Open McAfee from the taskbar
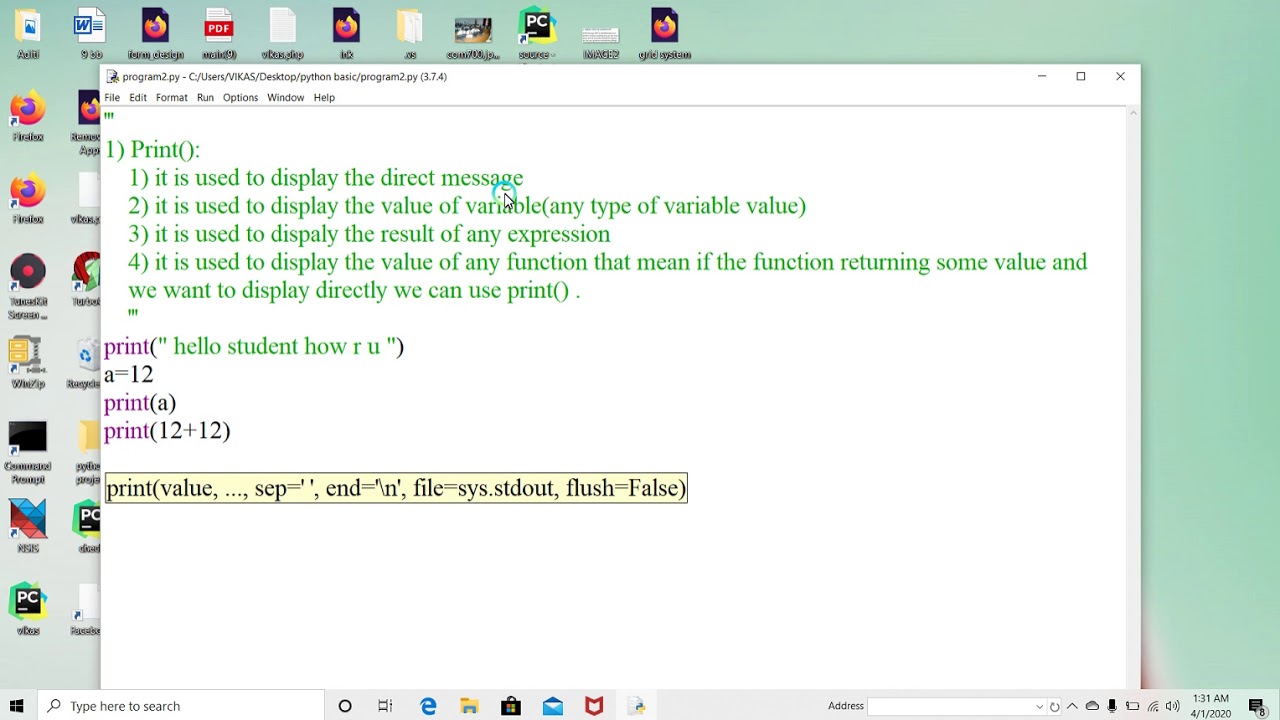The height and width of the screenshot is (720, 1280). point(594,706)
